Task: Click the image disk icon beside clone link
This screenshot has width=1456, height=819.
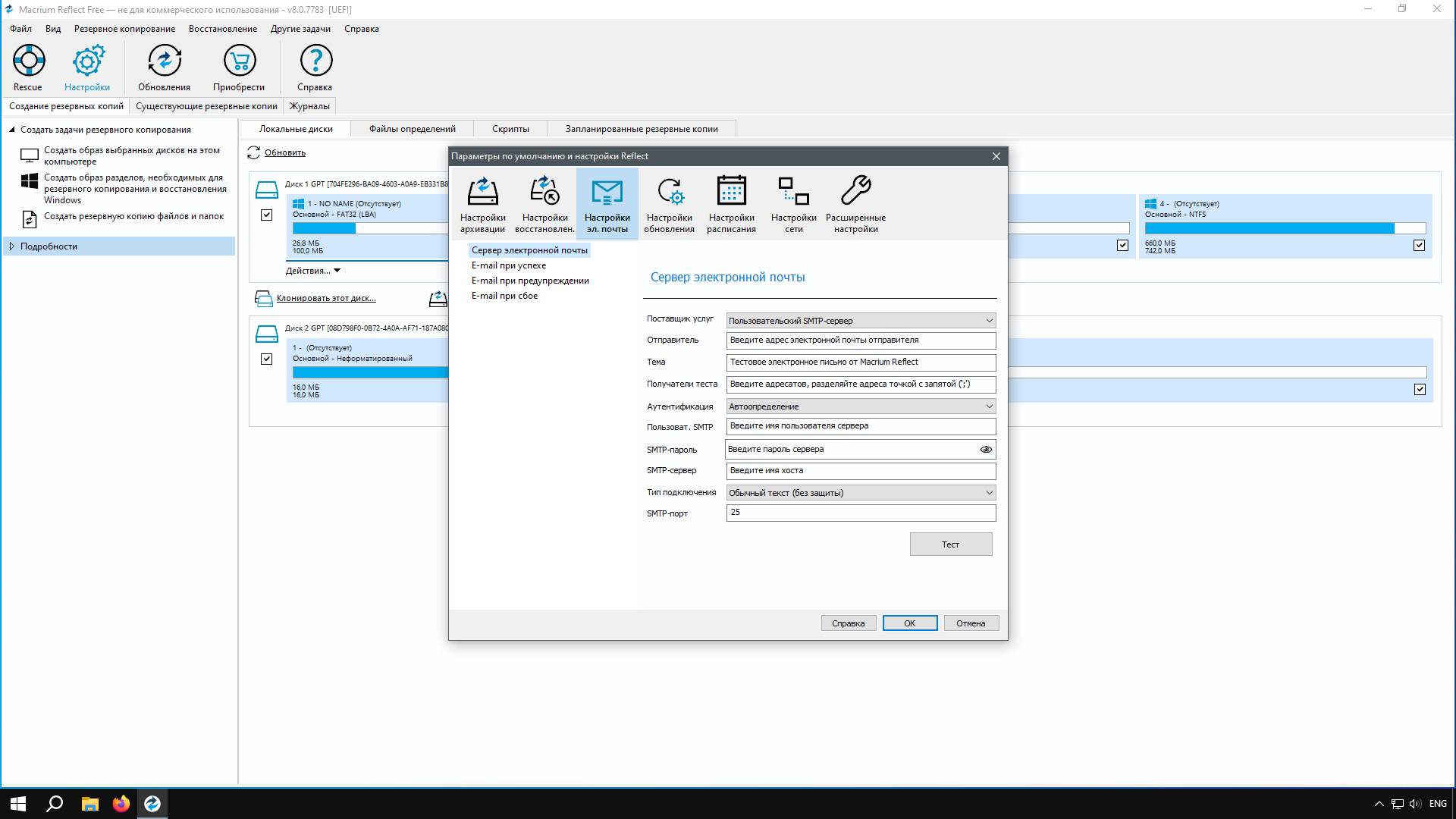Action: (x=438, y=298)
